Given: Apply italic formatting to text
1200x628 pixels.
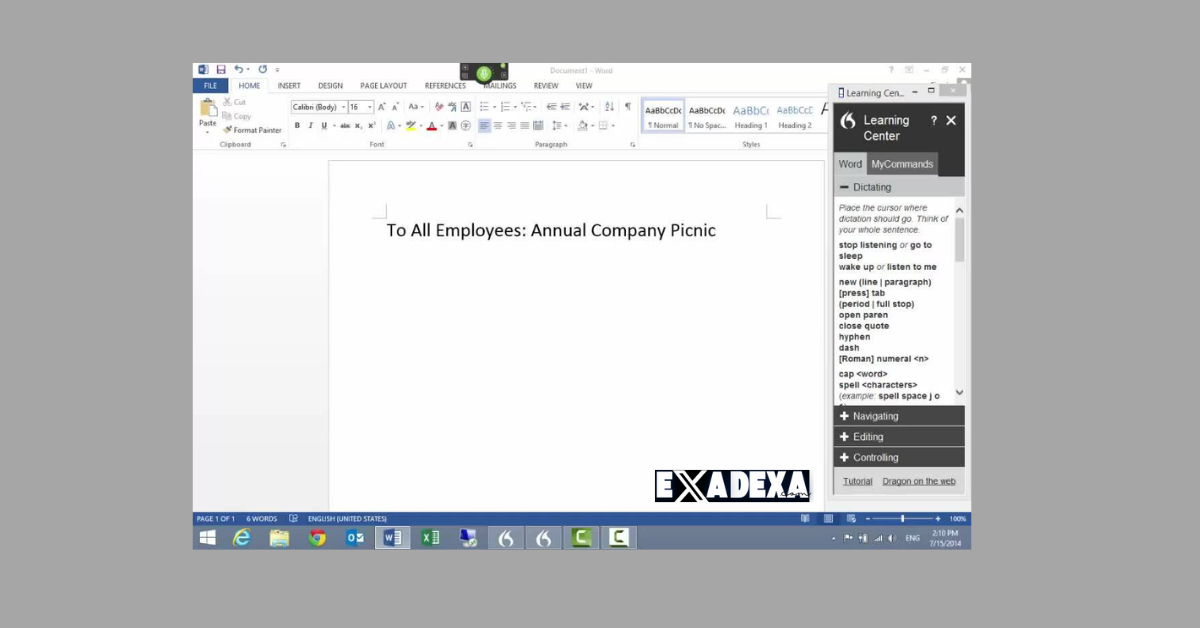Looking at the screenshot, I should [x=310, y=126].
